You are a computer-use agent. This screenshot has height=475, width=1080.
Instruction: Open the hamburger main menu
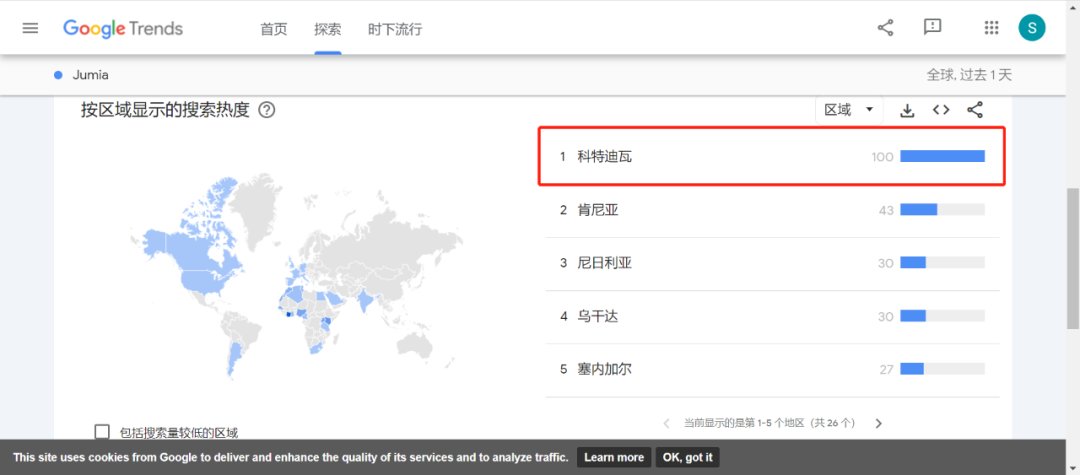[x=30, y=28]
